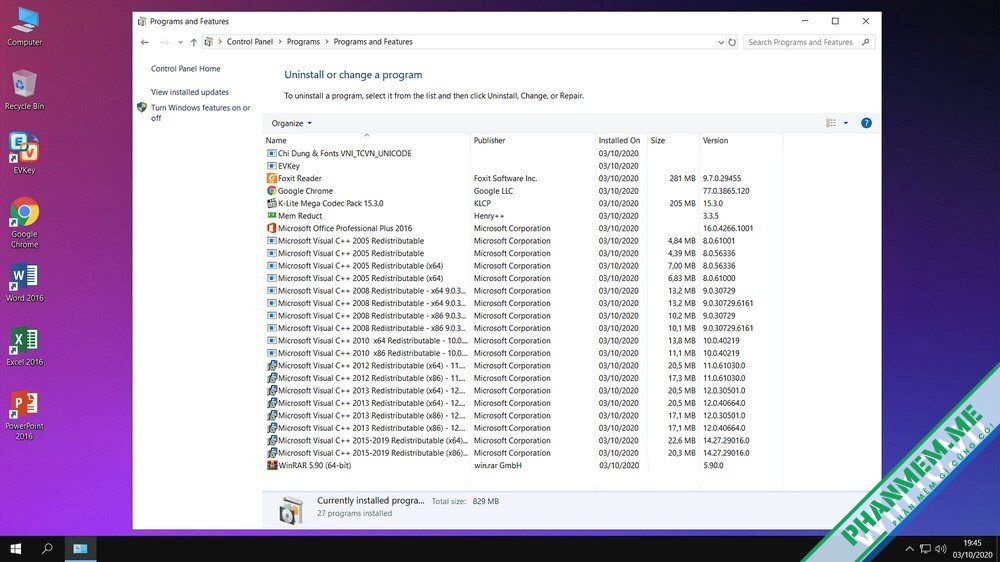This screenshot has height=562, width=1000.
Task: Click the Google Chrome icon in program list
Action: 272,191
